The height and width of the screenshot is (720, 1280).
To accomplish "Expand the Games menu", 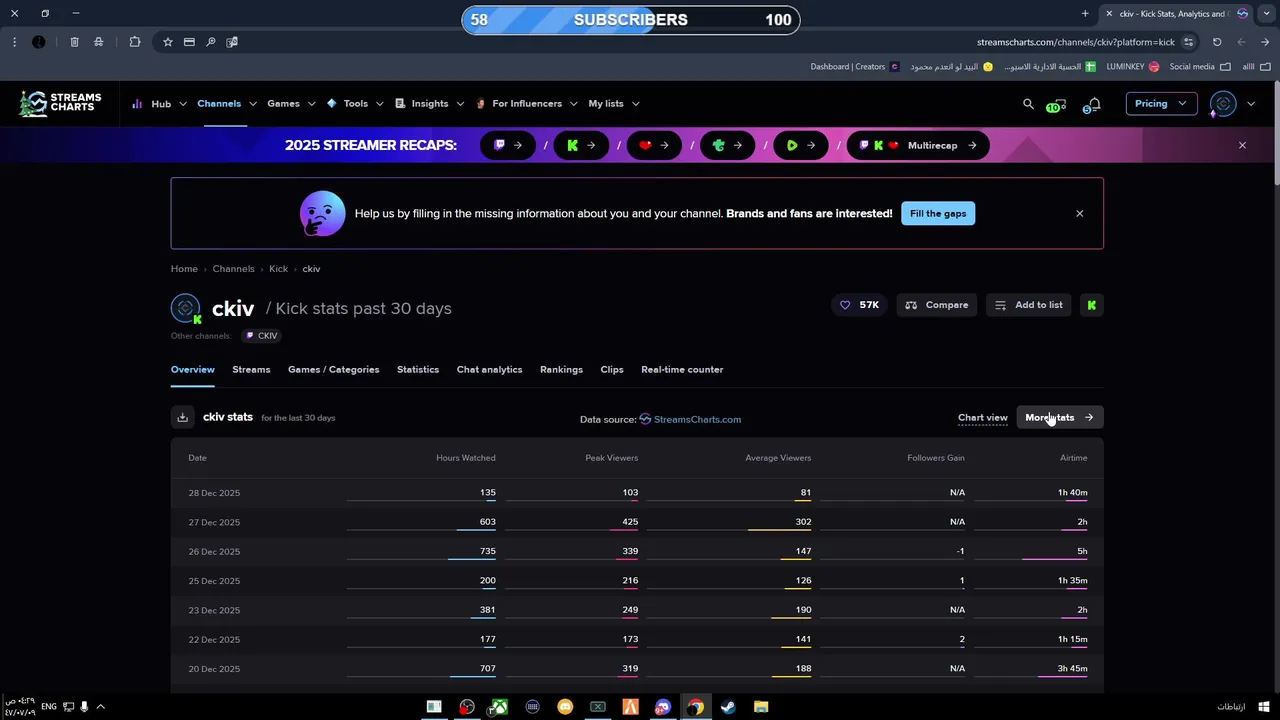I will click(x=291, y=104).
